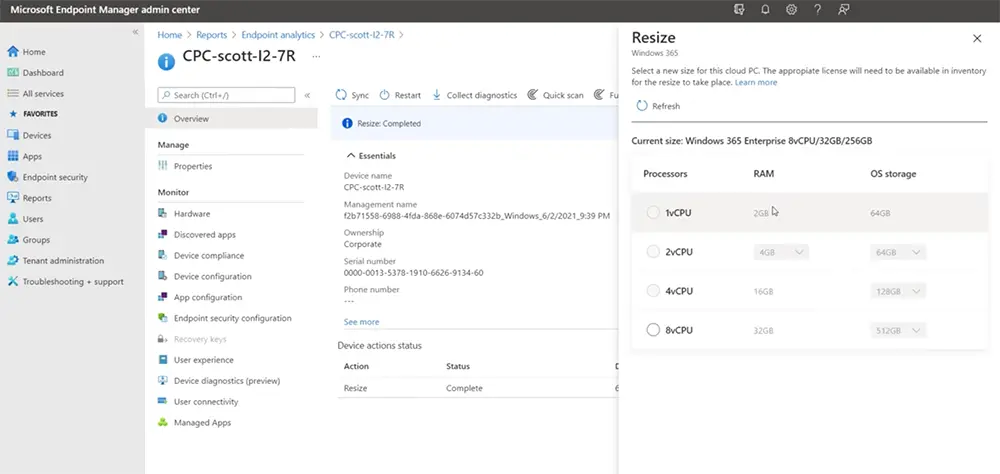Click the Managed Apps icon

point(162,422)
